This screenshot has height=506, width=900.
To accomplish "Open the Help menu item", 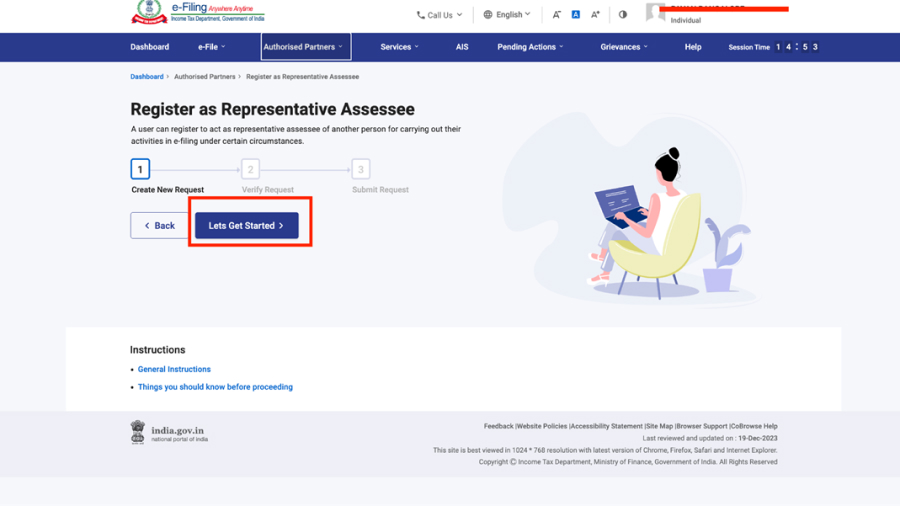I will 693,47.
